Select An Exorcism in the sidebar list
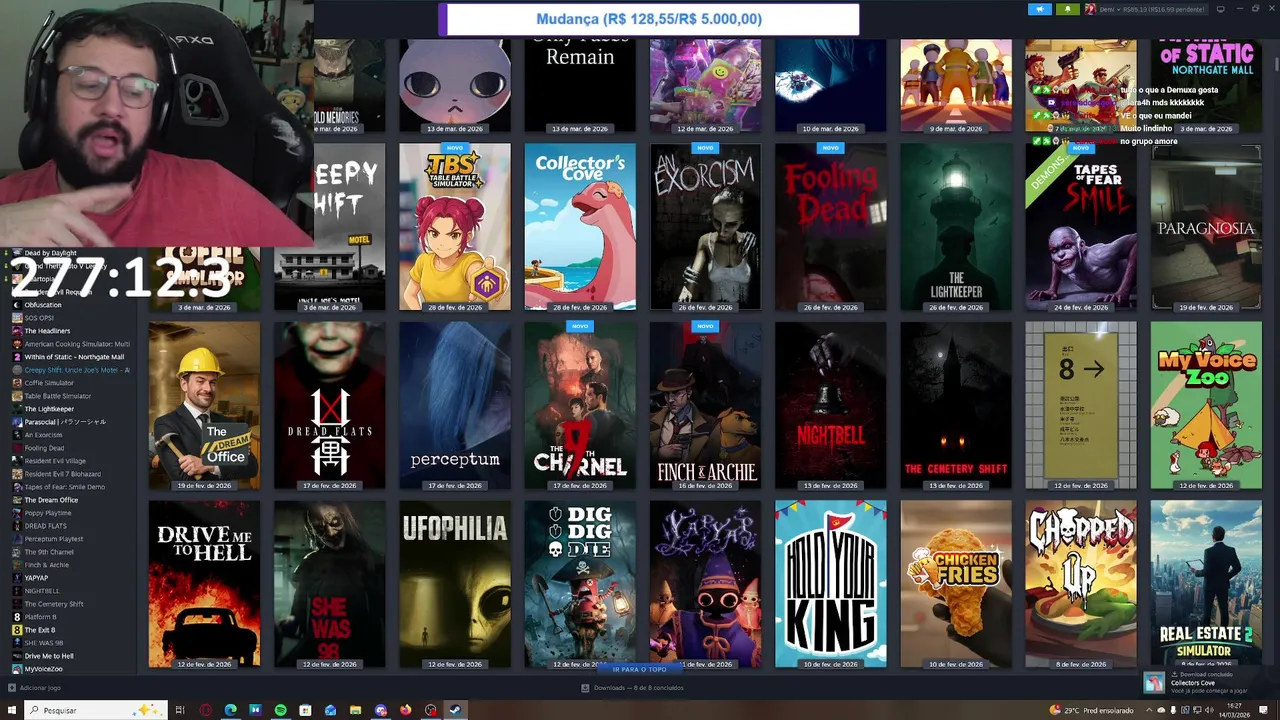1280x720 pixels. [x=43, y=435]
